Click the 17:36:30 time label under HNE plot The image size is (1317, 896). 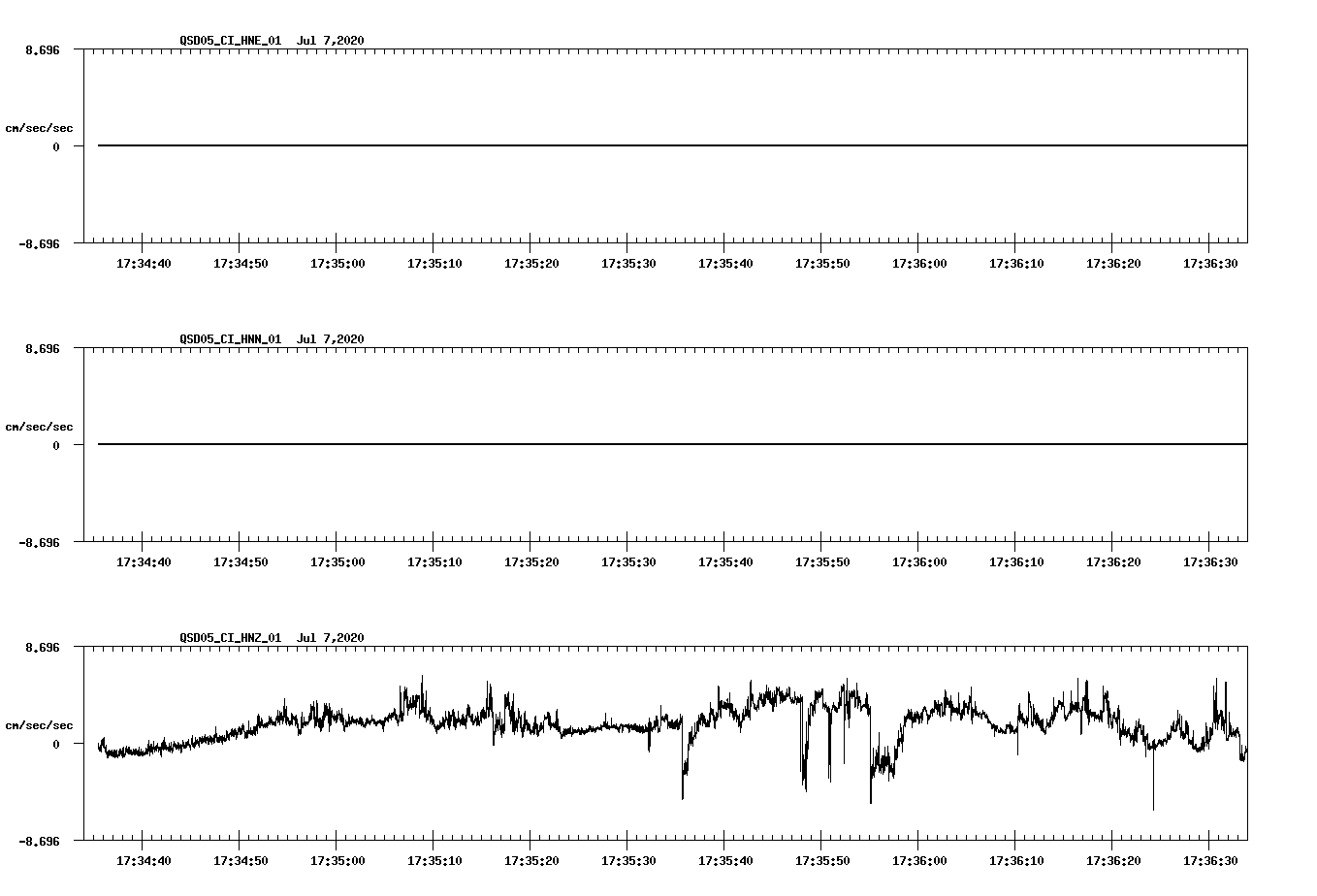pyautogui.click(x=1210, y=263)
